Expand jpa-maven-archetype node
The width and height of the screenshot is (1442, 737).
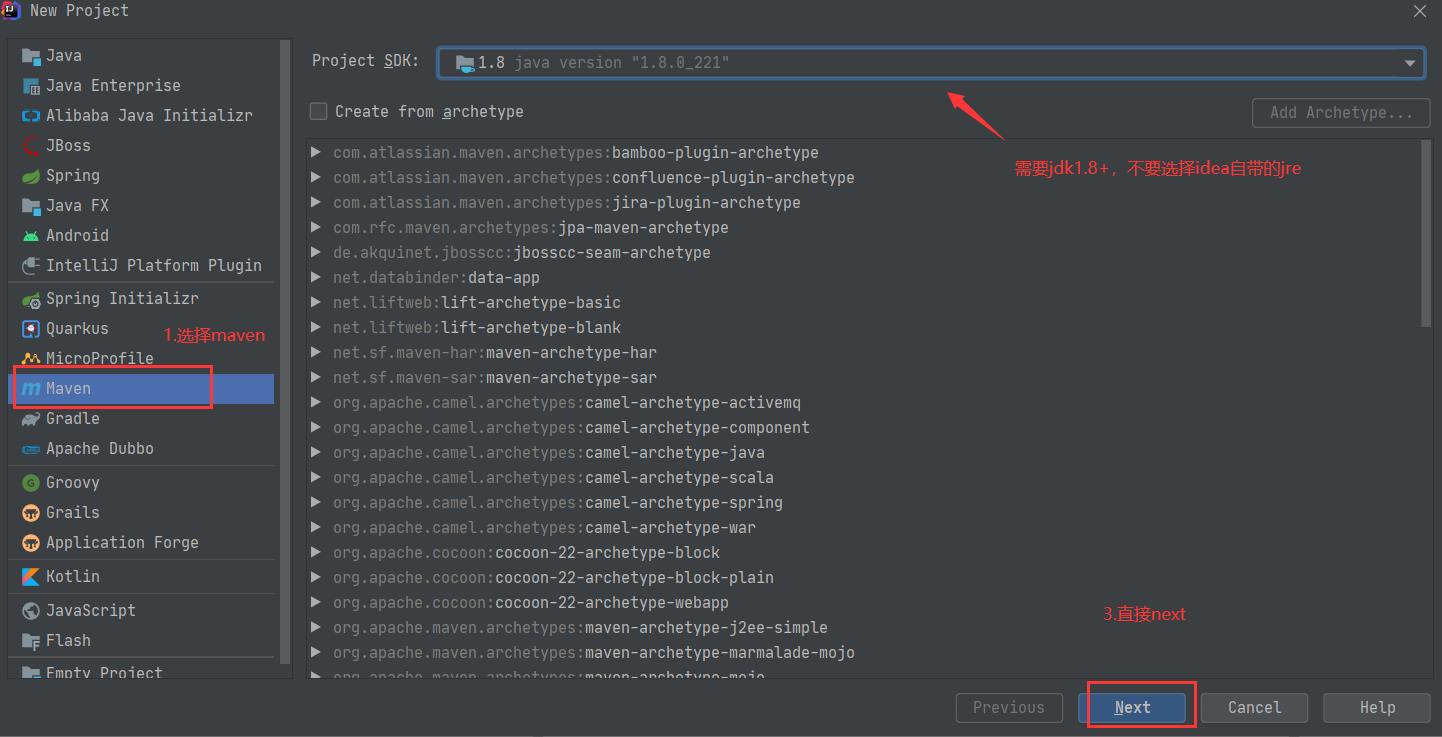click(x=316, y=228)
